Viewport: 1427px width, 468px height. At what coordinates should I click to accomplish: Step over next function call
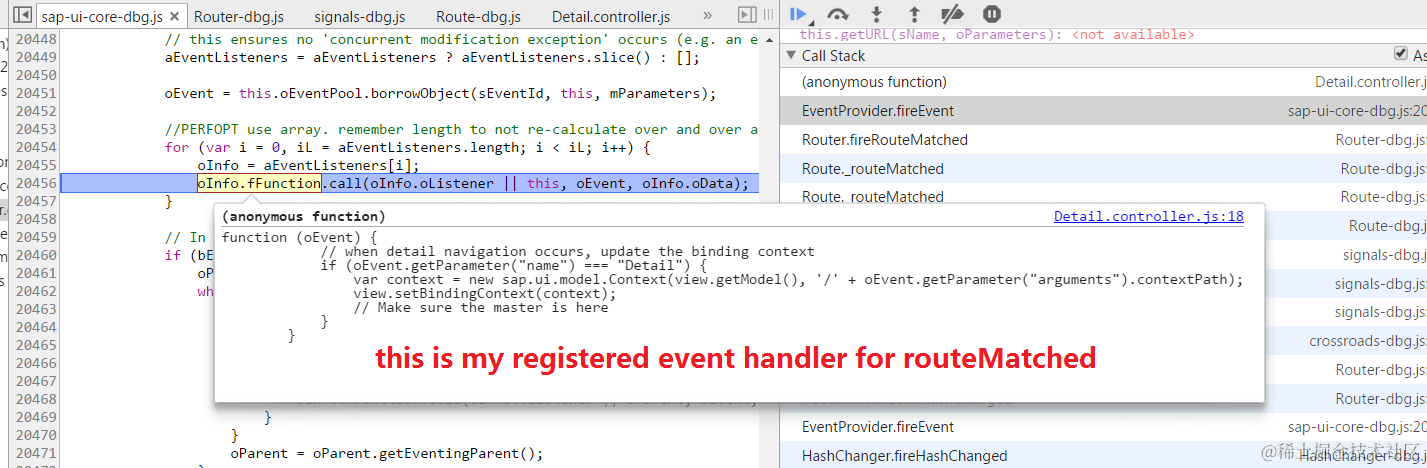[x=839, y=14]
